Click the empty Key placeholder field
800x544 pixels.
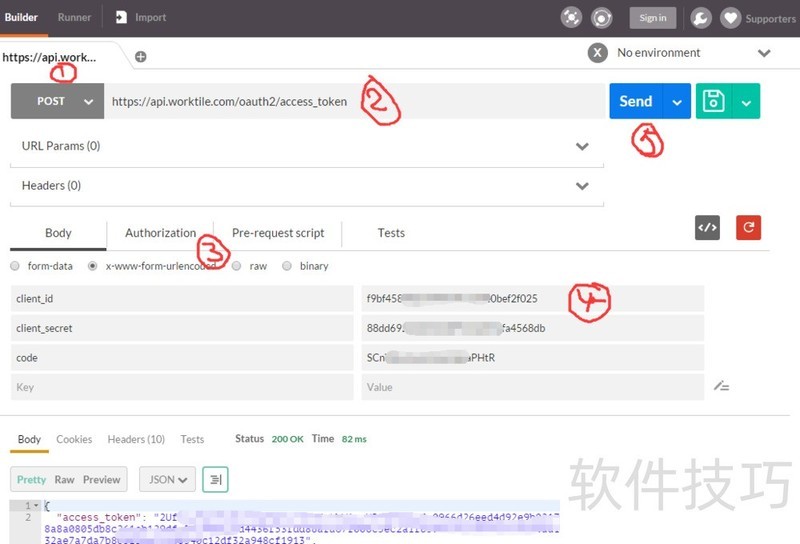pos(182,387)
